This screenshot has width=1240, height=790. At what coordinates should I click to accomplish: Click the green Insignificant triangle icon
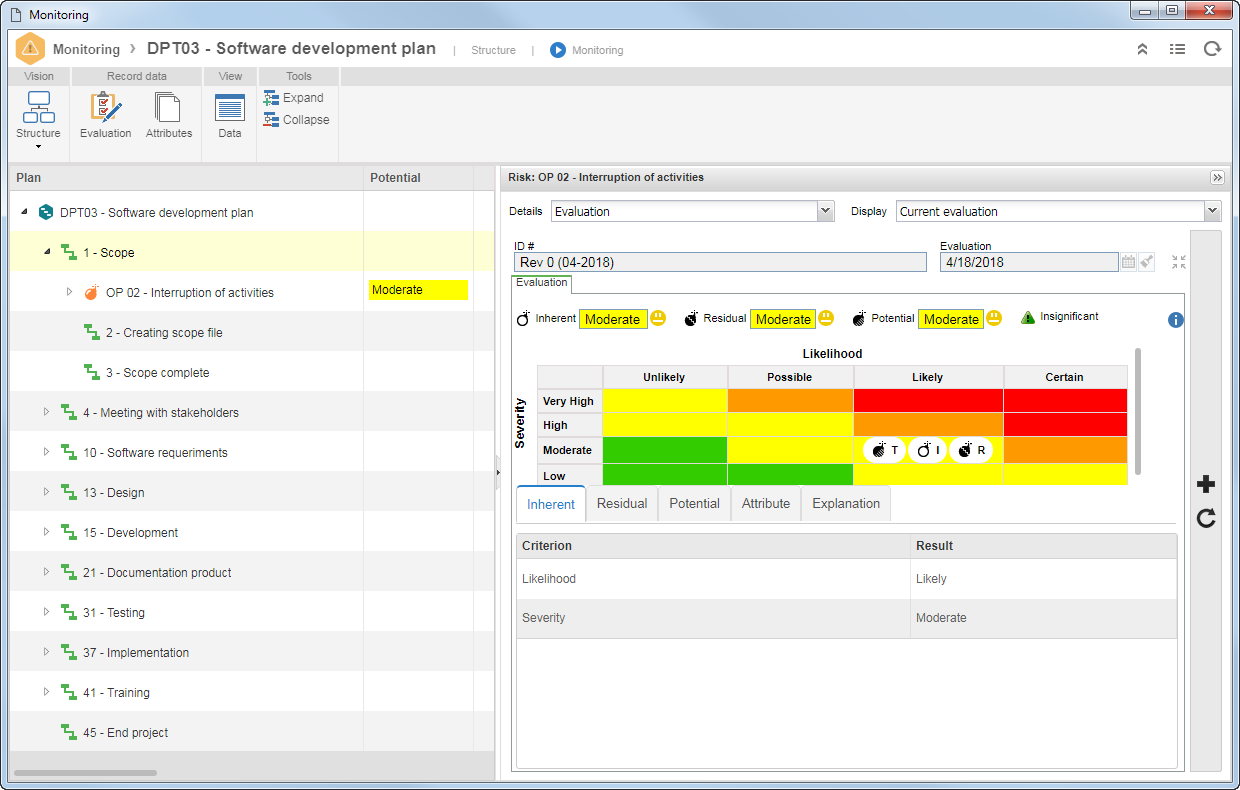click(x=1028, y=317)
